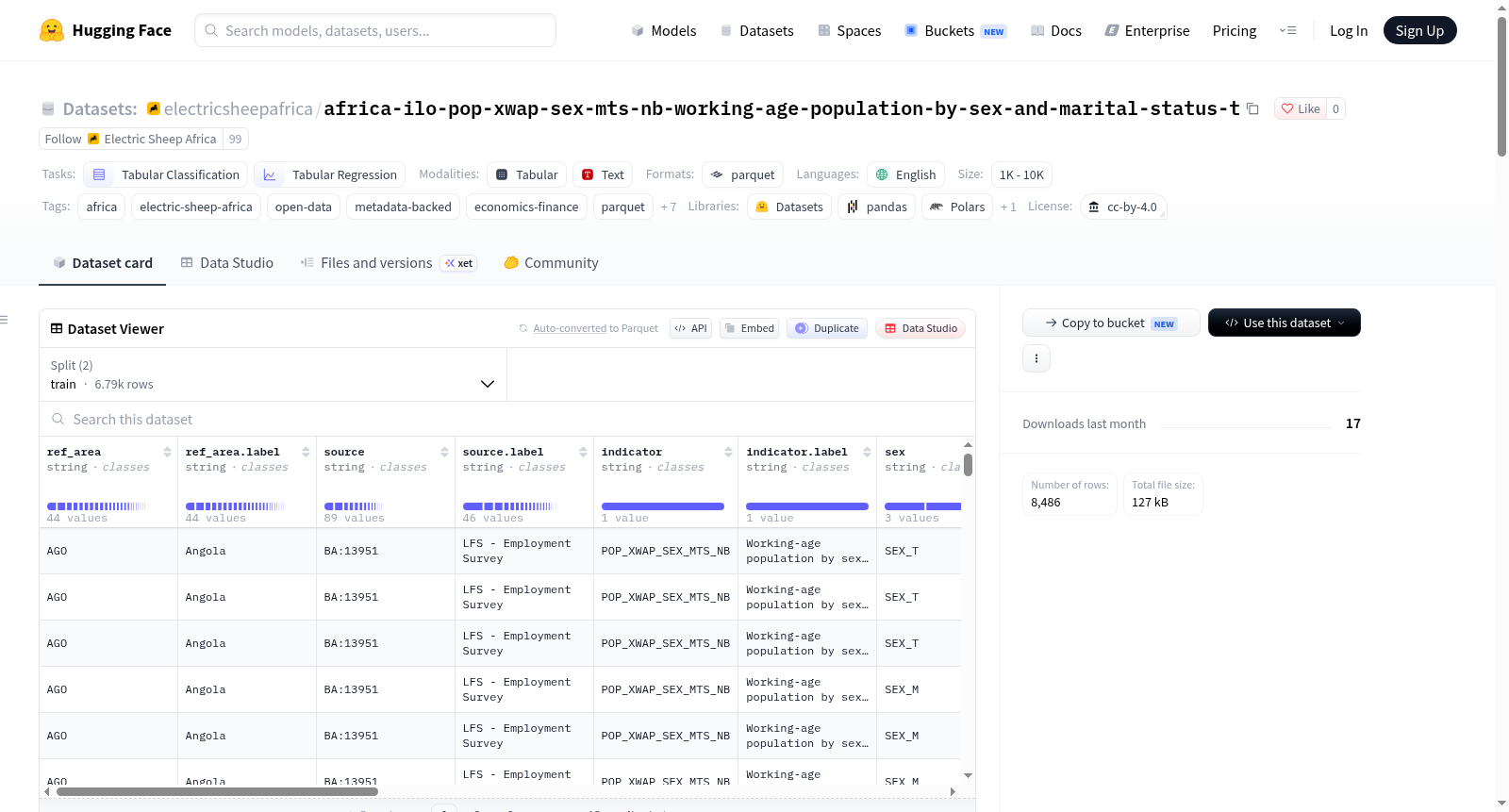
Task: Click the 1K - 10K size tag
Action: 1021,174
